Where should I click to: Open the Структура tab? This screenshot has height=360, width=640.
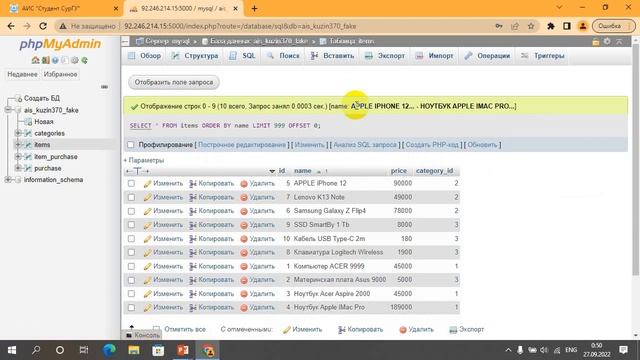click(x=195, y=56)
